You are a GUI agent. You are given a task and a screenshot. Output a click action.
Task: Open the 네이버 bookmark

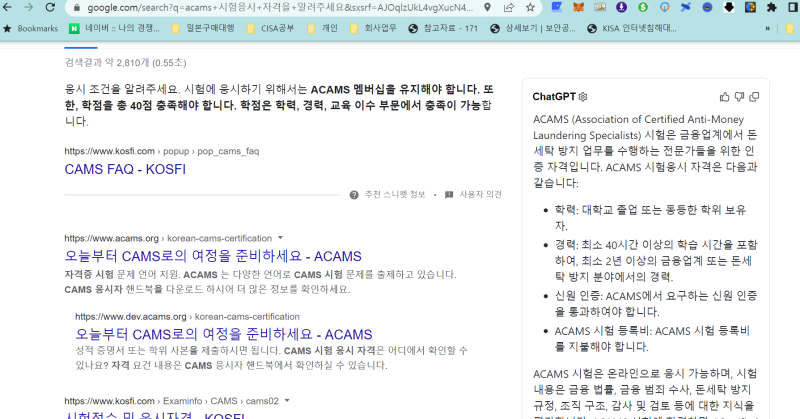click(x=114, y=29)
